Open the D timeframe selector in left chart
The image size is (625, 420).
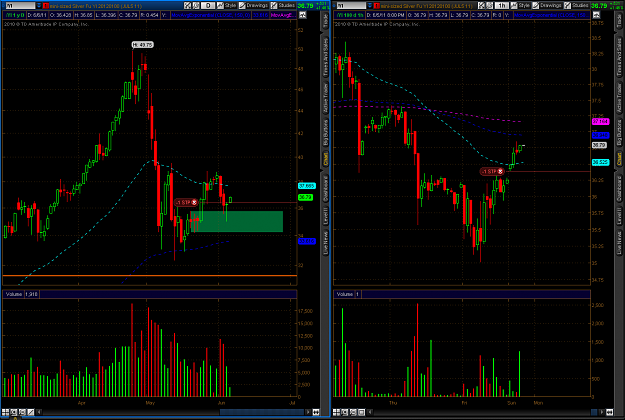coord(208,6)
